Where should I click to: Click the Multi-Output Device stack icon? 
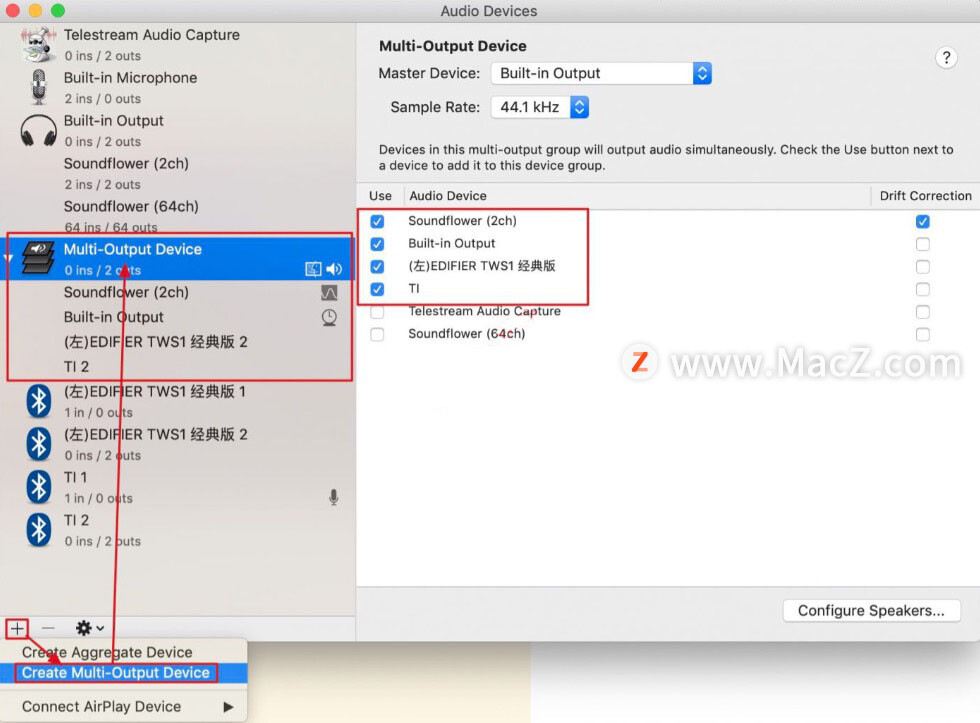[38, 258]
